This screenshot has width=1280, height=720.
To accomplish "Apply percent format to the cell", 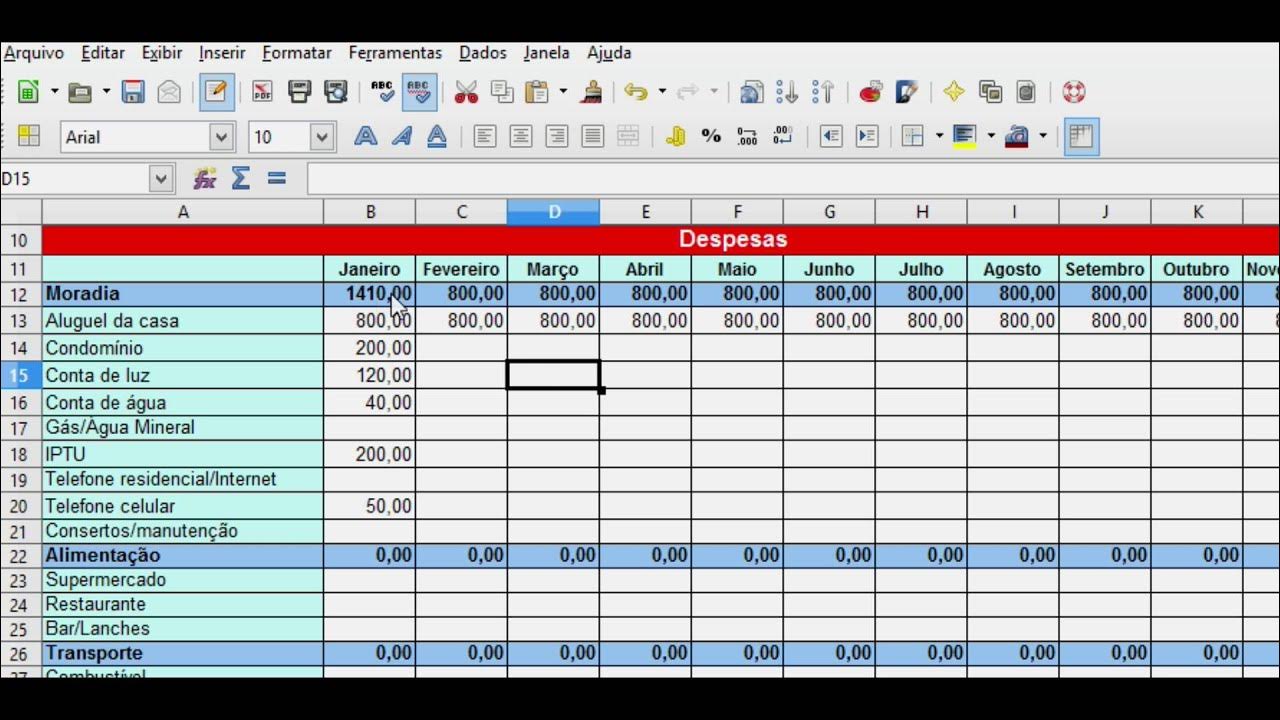I will tap(711, 136).
